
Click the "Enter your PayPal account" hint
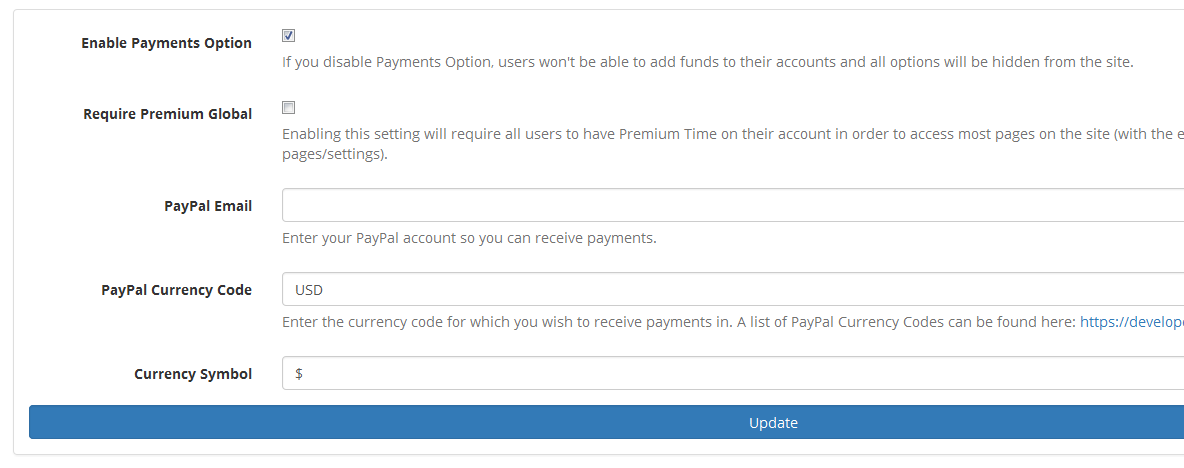point(469,238)
